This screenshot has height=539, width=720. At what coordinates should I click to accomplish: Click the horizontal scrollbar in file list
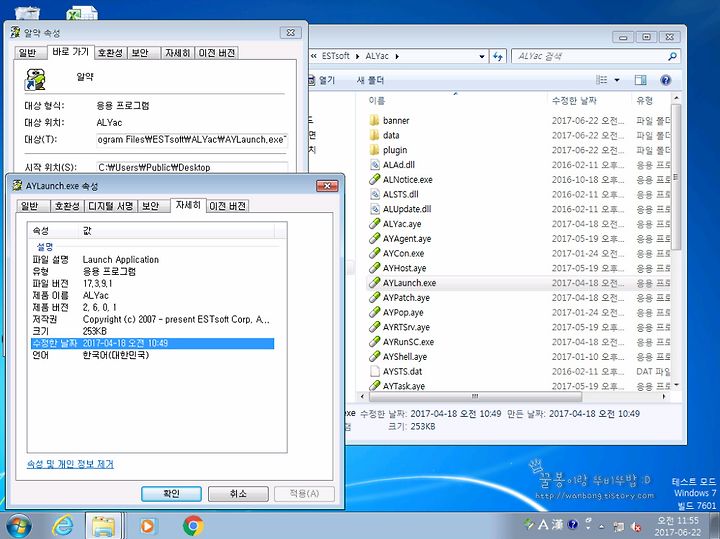pos(475,396)
